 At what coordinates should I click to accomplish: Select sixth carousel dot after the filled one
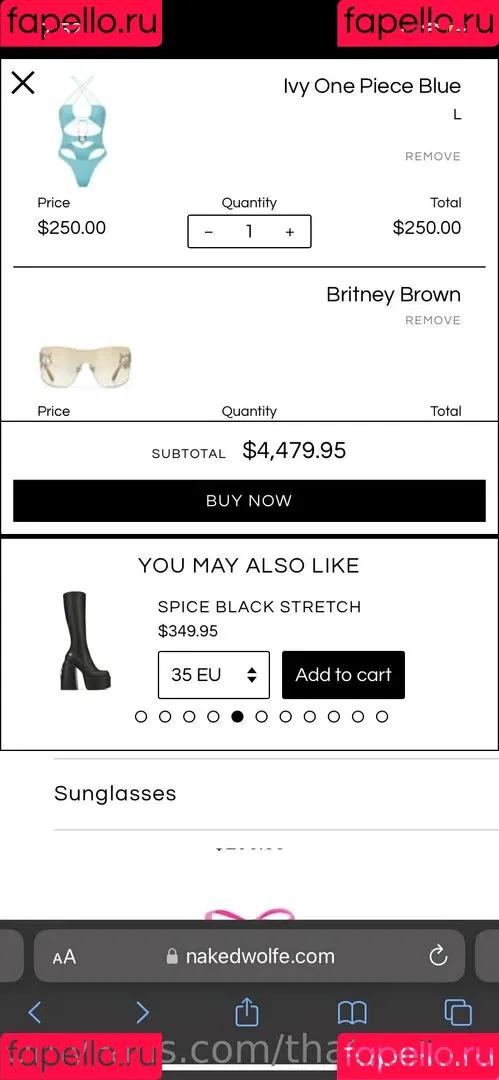pos(382,716)
